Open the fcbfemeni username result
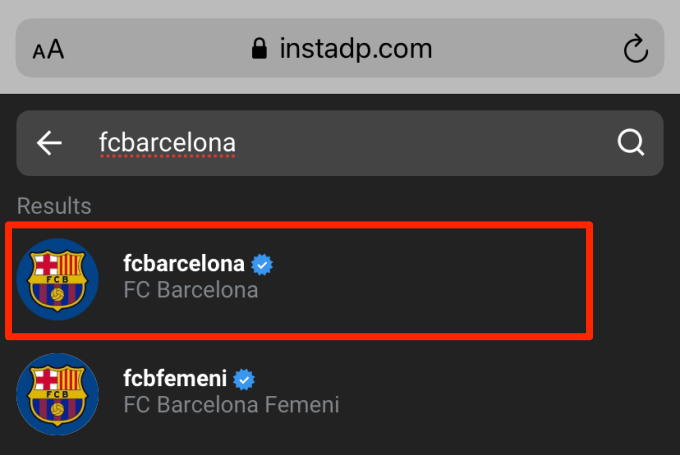 175,379
